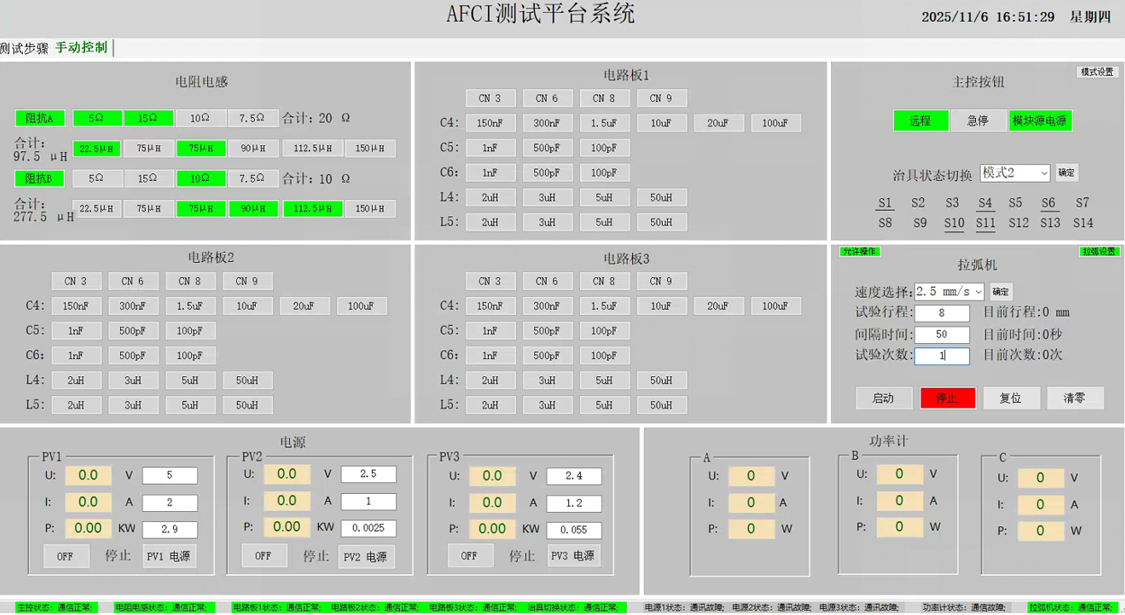1125x615 pixels.
Task: Click the 清零 clear button
Action: [x=1075, y=398]
